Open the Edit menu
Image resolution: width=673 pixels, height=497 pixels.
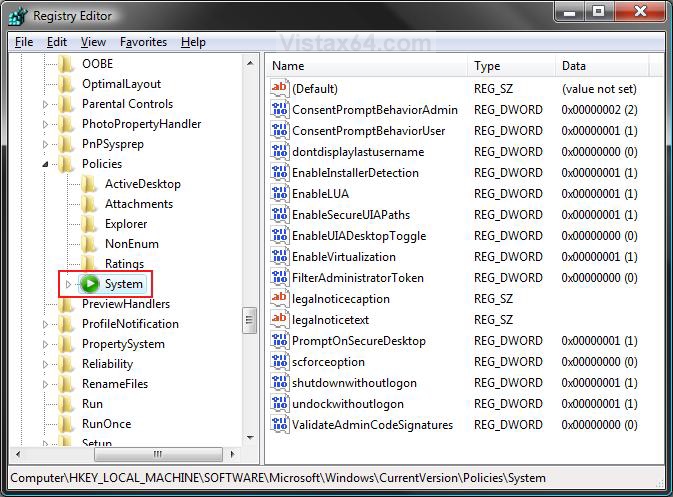[x=57, y=42]
